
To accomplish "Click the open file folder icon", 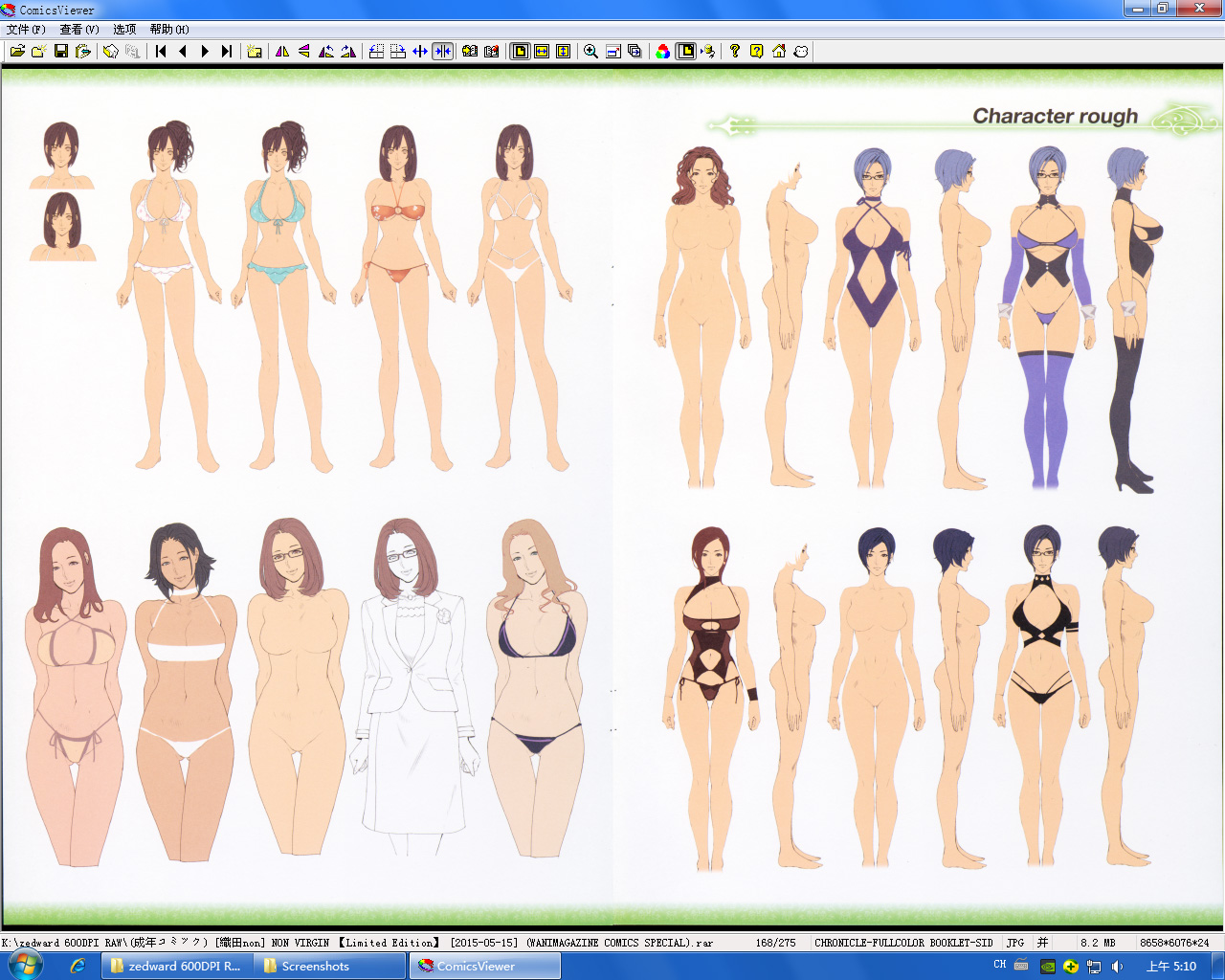I will point(17,52).
